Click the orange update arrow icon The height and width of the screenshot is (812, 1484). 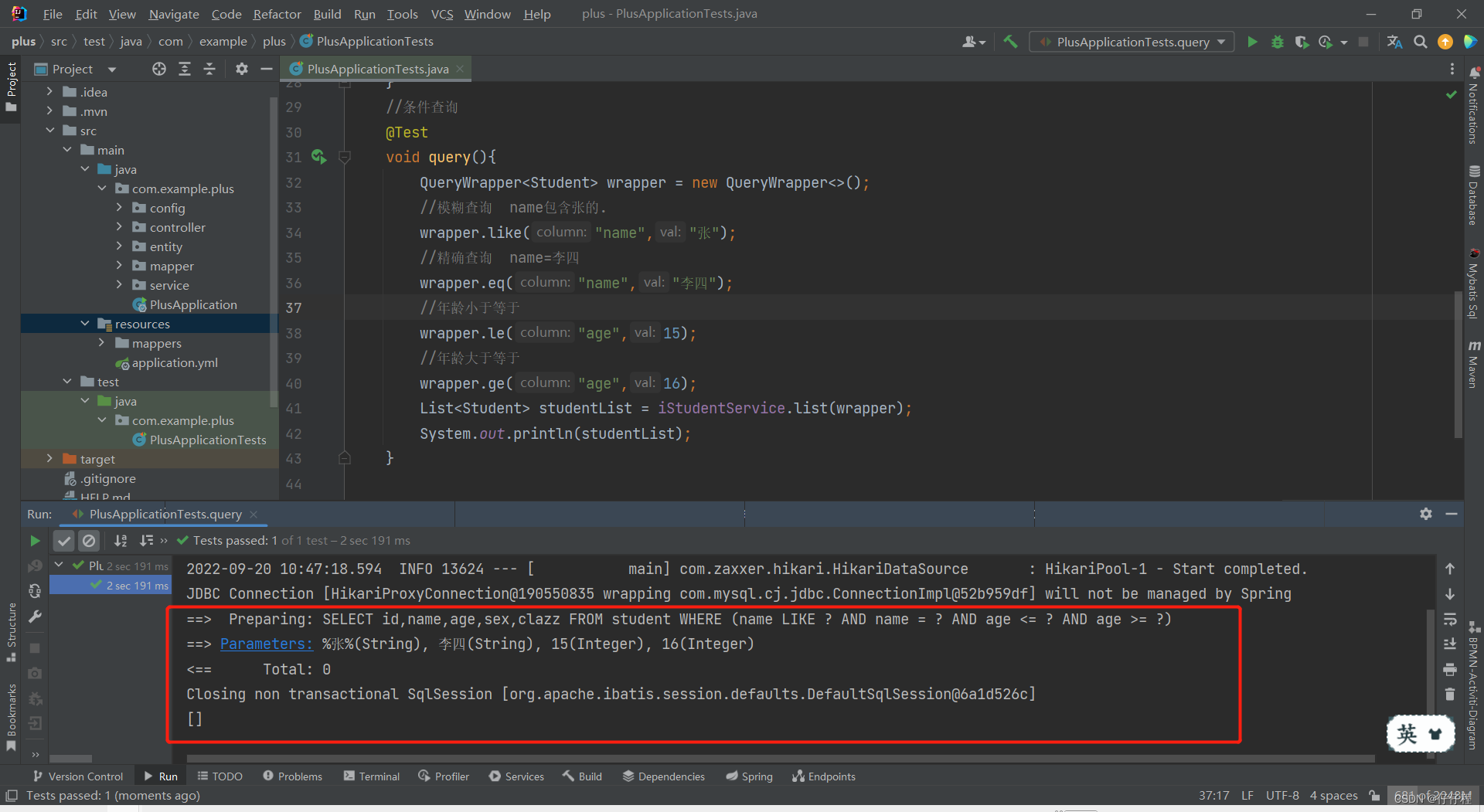coord(1445,42)
